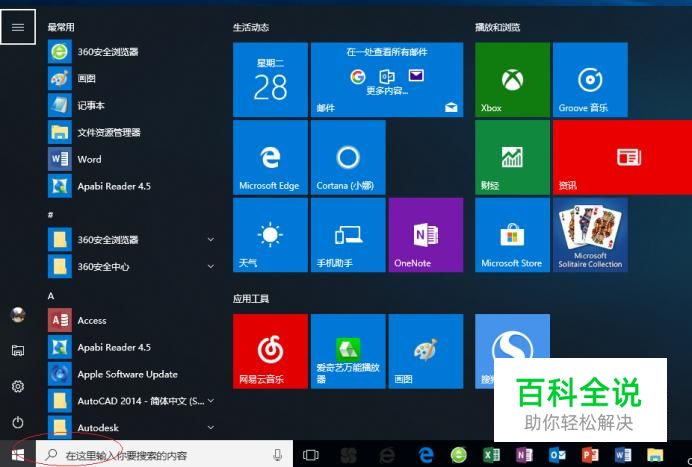Click the Windows Start button

click(x=18, y=454)
